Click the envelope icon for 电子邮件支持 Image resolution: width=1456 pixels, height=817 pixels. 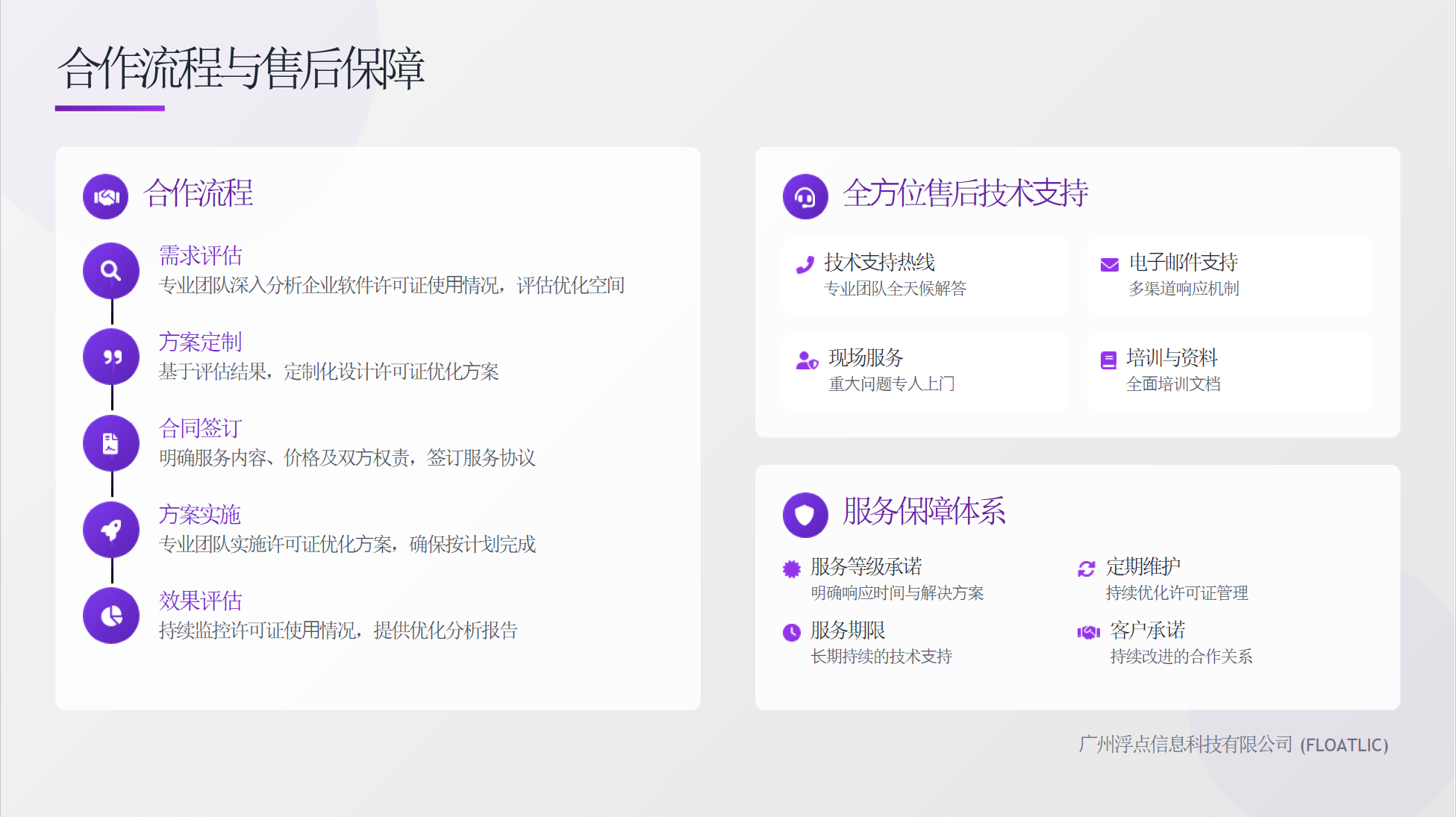pos(1110,265)
